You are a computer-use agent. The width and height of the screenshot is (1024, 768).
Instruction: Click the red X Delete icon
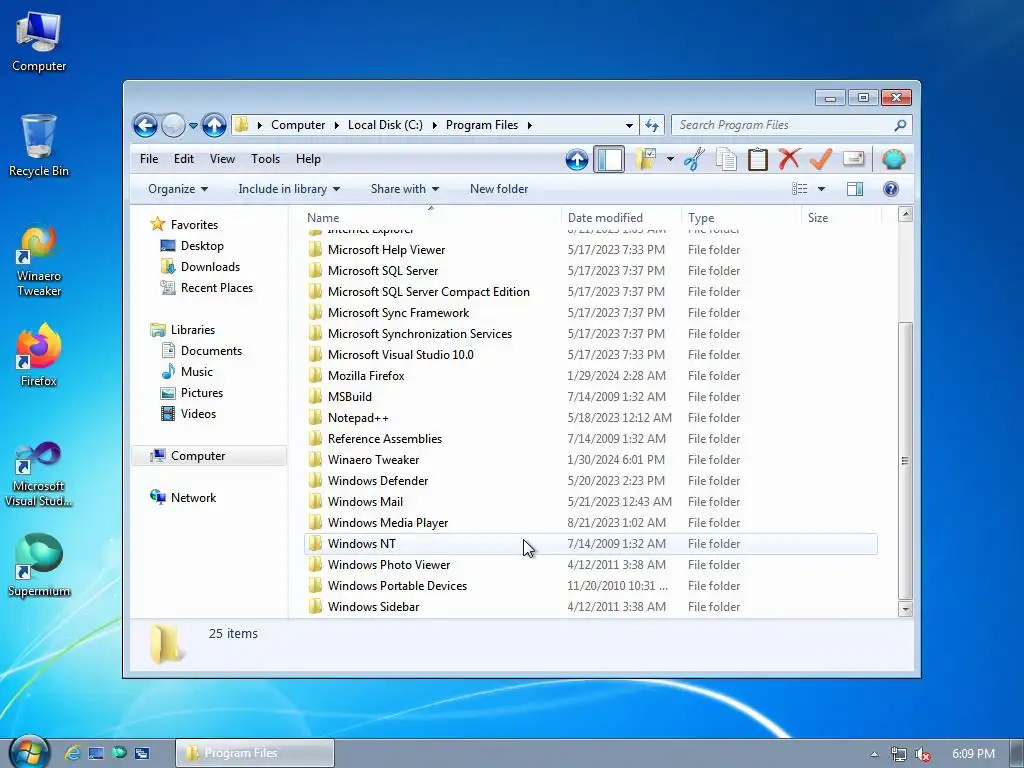click(x=789, y=159)
